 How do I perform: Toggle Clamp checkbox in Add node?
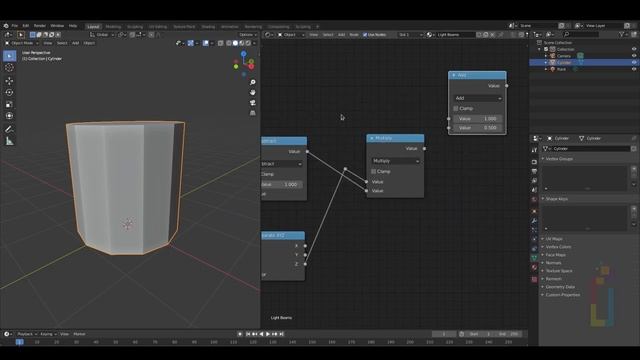click(x=456, y=109)
